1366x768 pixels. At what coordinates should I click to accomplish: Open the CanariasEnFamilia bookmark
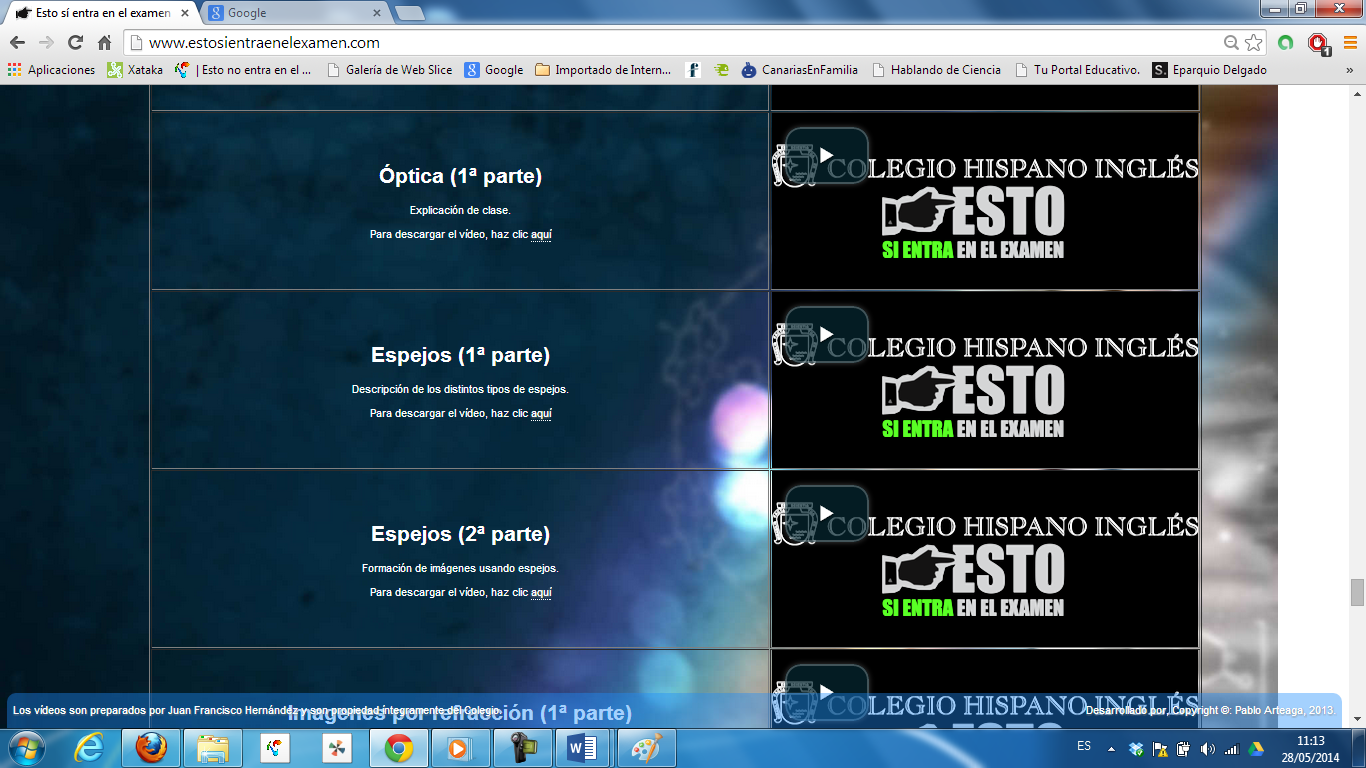point(800,70)
